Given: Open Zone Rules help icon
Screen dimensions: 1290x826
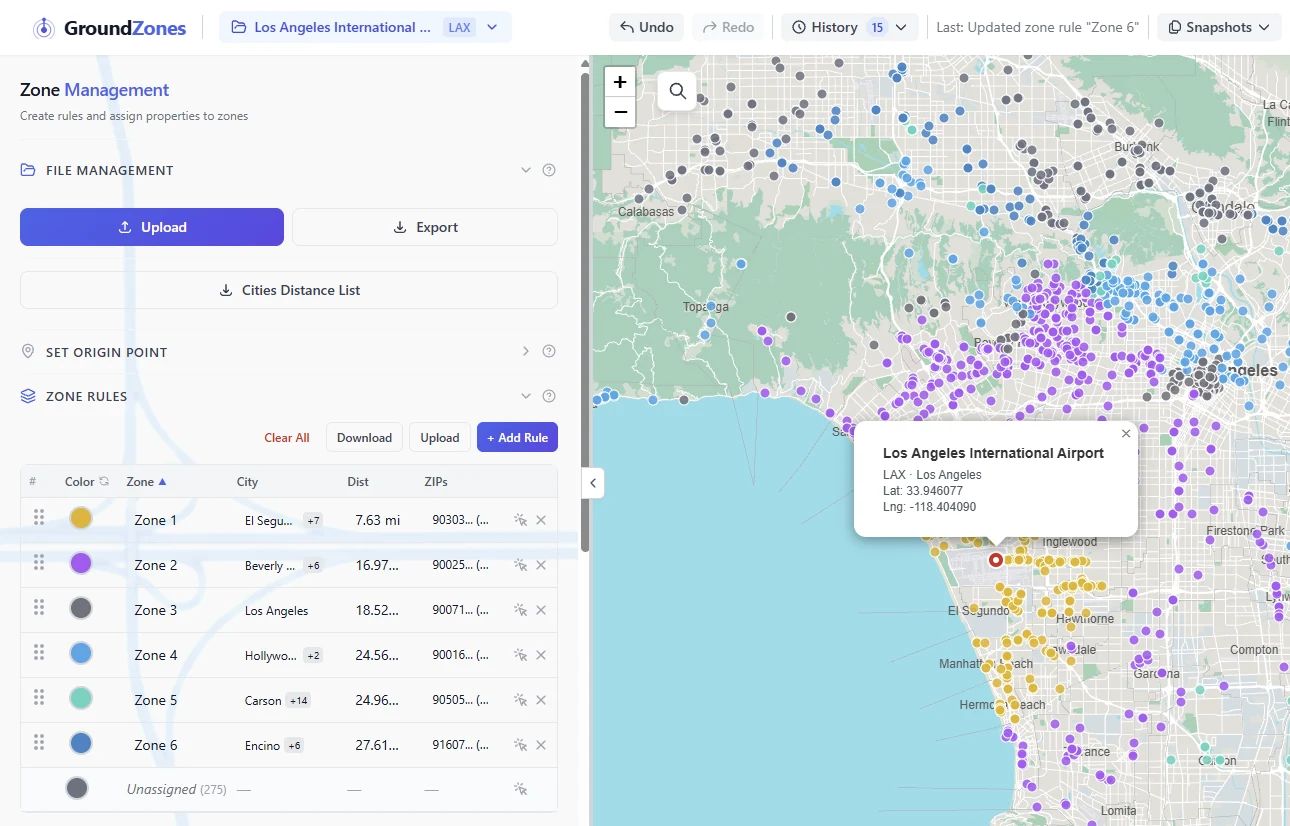Looking at the screenshot, I should coord(549,396).
